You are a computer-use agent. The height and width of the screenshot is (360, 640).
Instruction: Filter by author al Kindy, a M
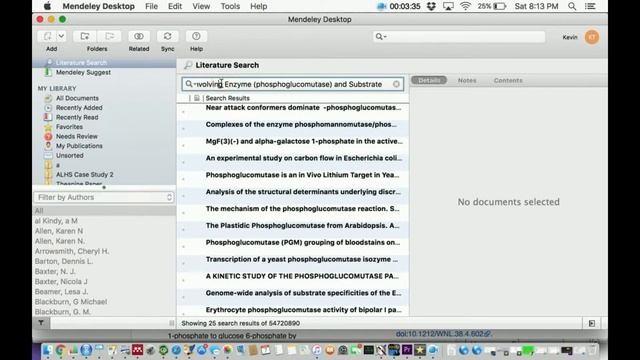point(56,221)
